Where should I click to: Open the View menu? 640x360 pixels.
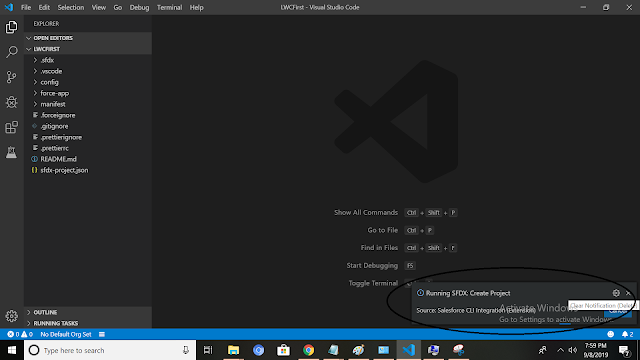coord(98,7)
